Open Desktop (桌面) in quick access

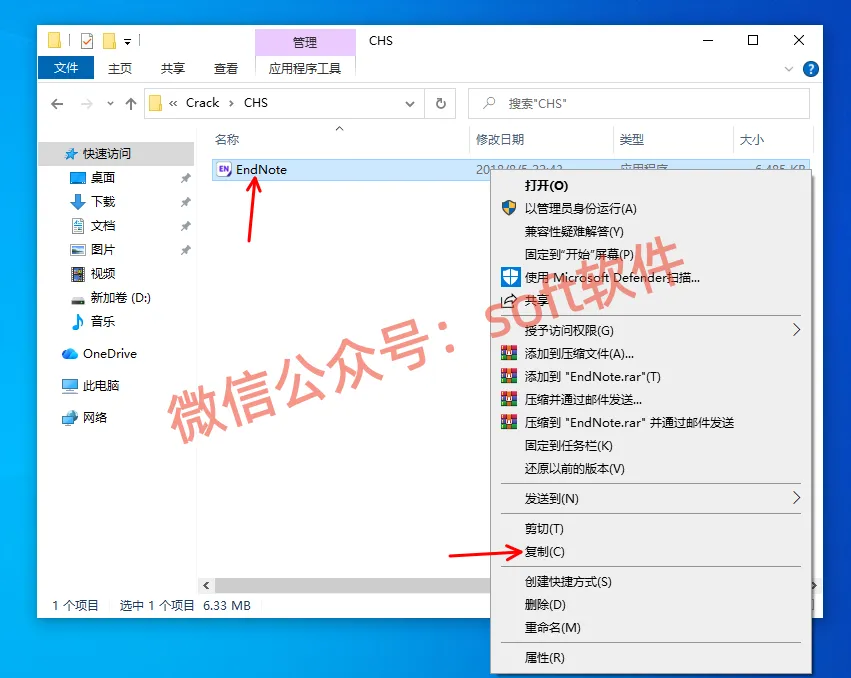pyautogui.click(x=103, y=178)
